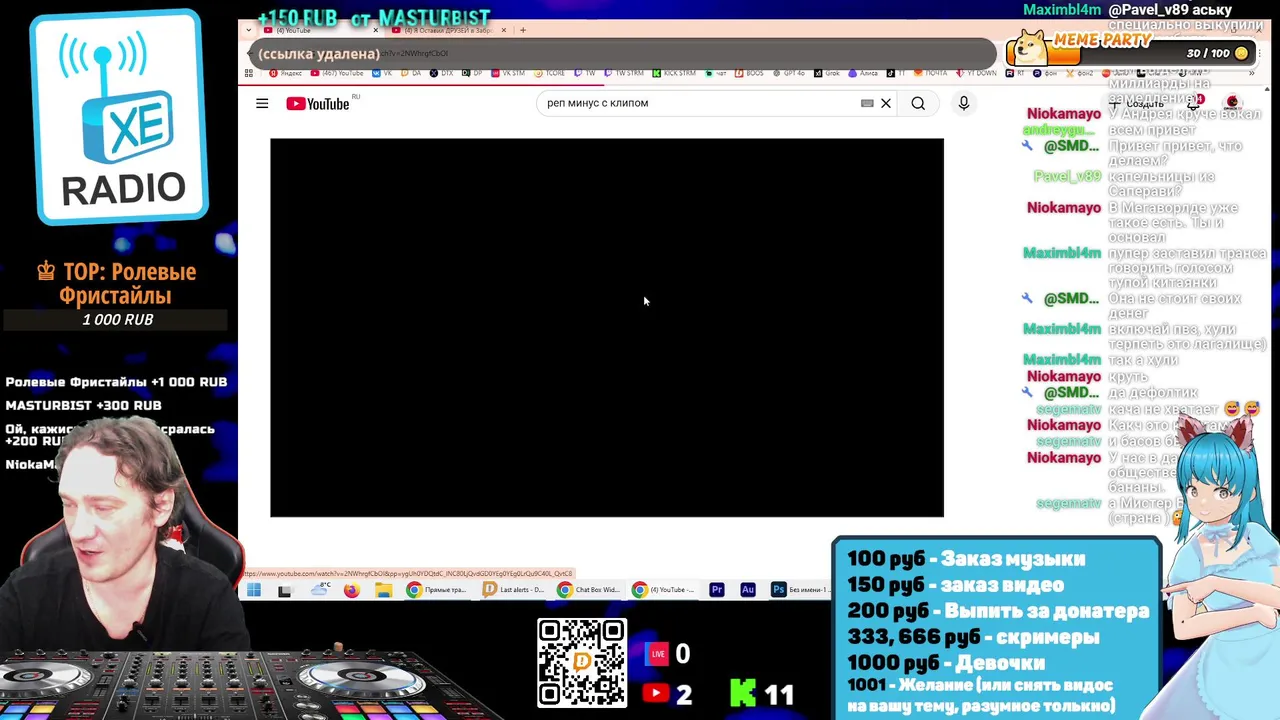This screenshot has width=1280, height=720.
Task: Open the '(467) YouTube' bookmark
Action: (337, 73)
